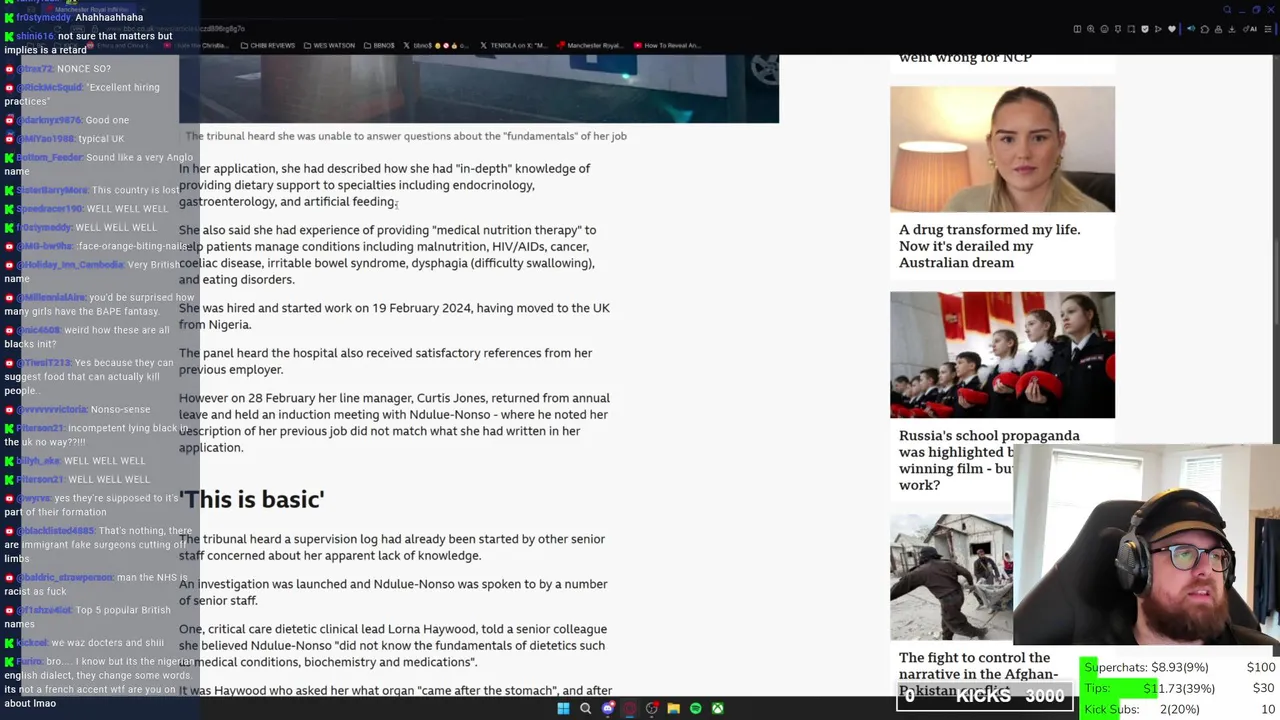The height and width of the screenshot is (720, 1280).
Task: Open the downloads arrow icon
Action: 1232,29
